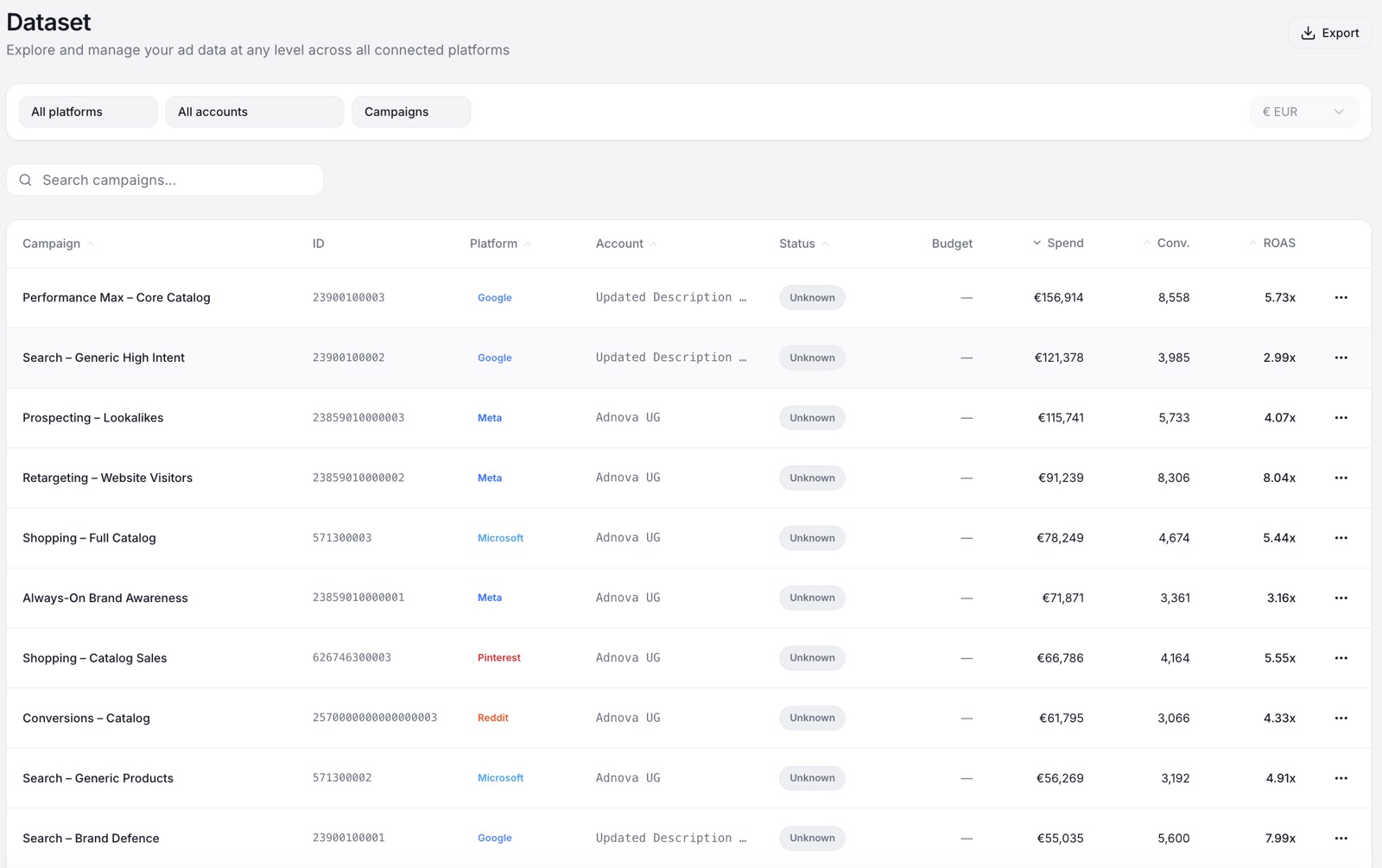Click the Export download icon
This screenshot has height=868, width=1382.
click(1308, 33)
